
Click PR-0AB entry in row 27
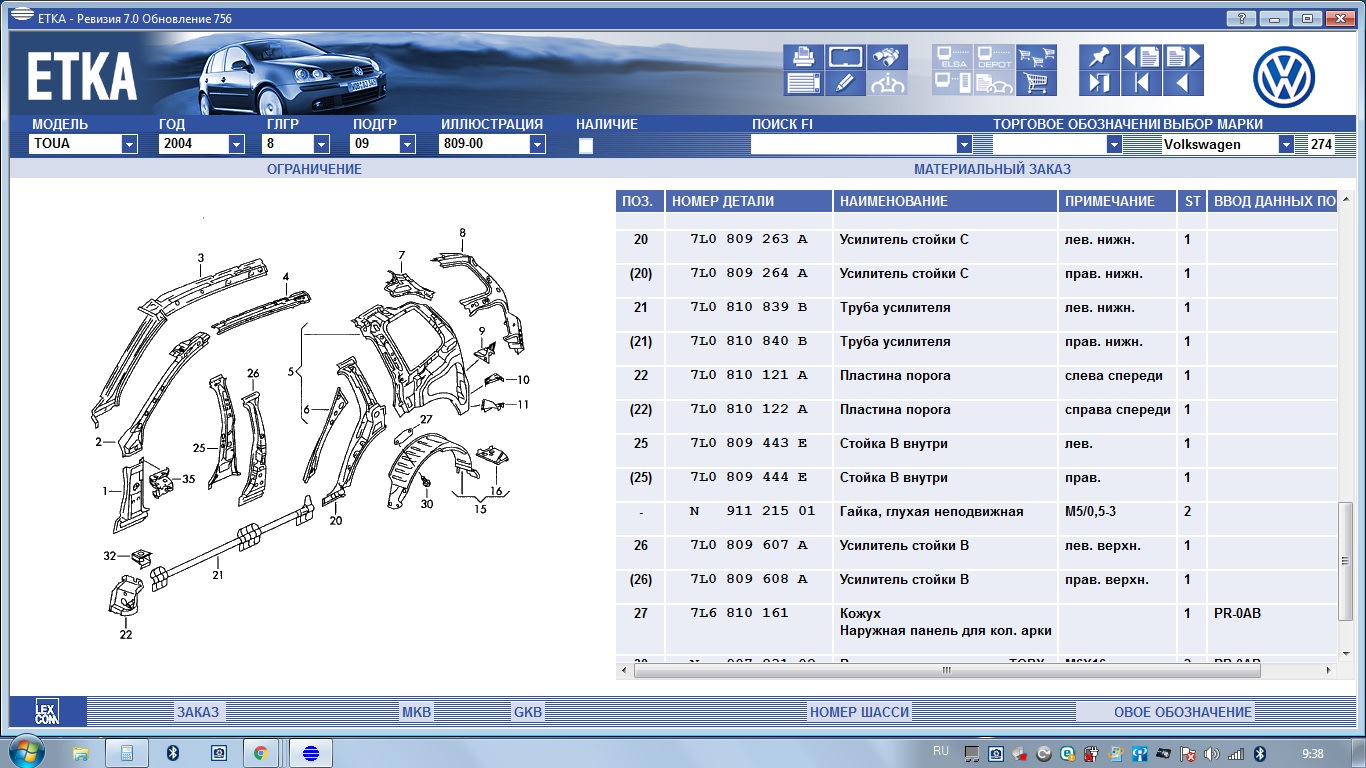pos(1237,613)
